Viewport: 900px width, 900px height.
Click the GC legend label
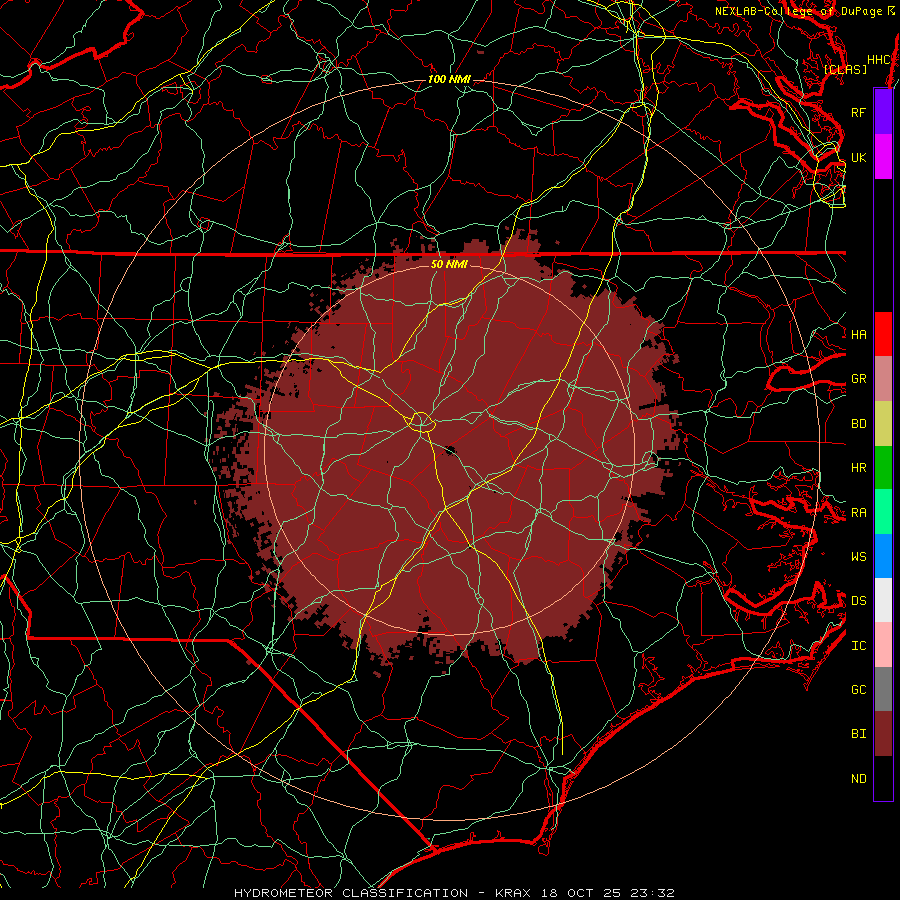coord(858,690)
